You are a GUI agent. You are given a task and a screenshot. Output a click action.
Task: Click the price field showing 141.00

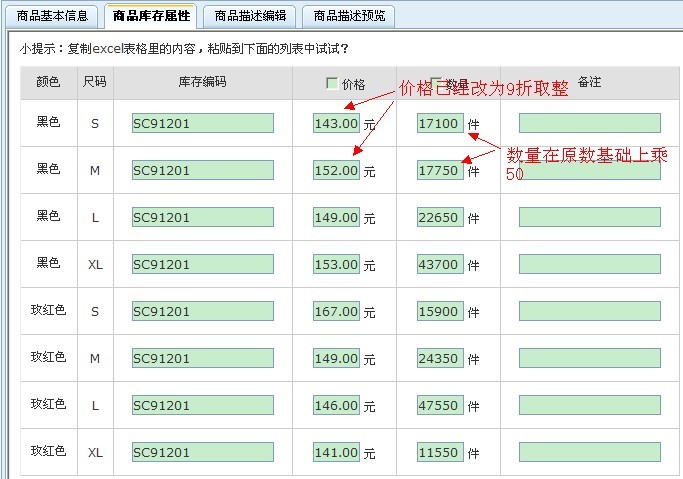336,452
